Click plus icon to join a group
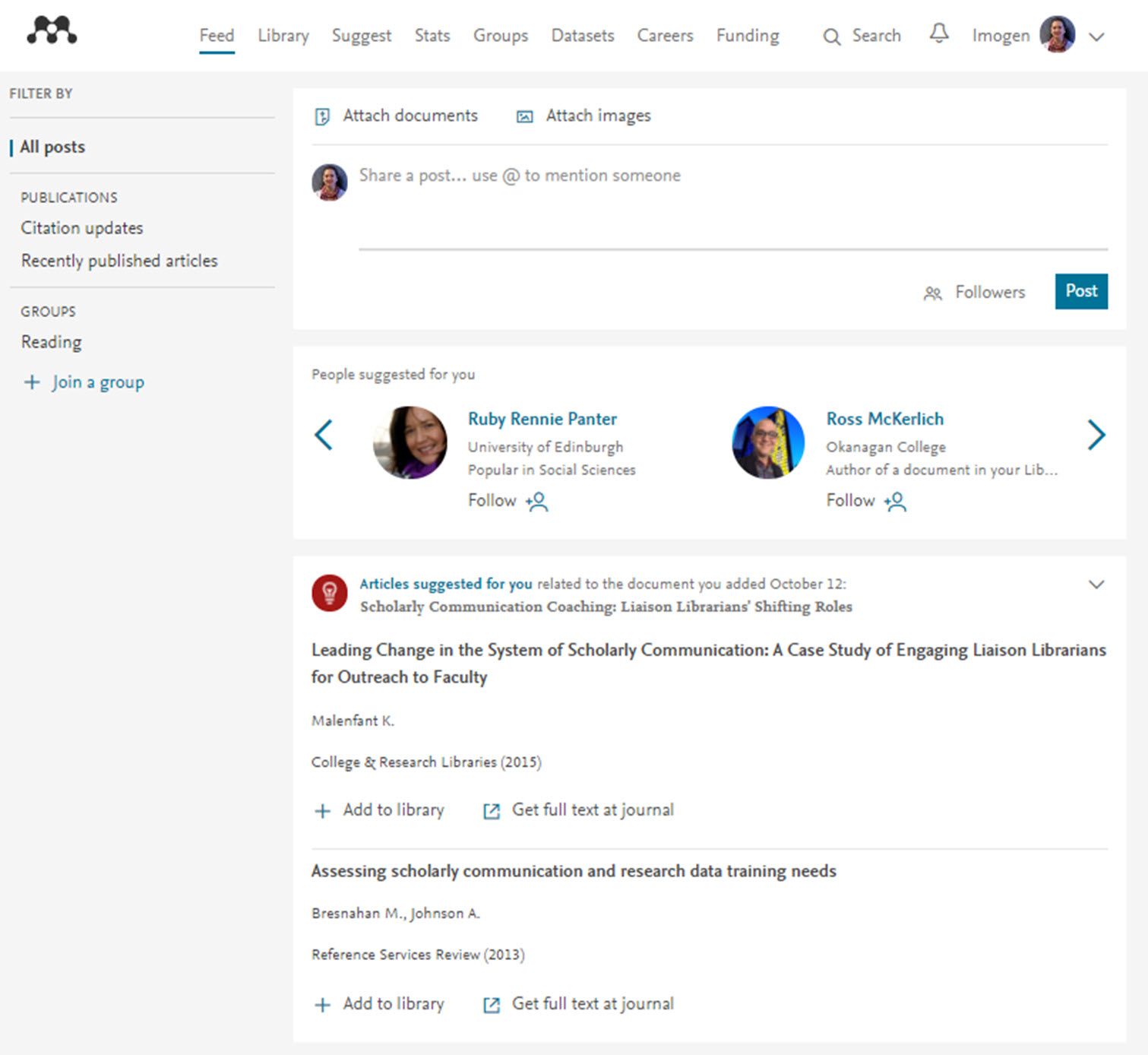The width and height of the screenshot is (1148, 1055). coord(32,382)
